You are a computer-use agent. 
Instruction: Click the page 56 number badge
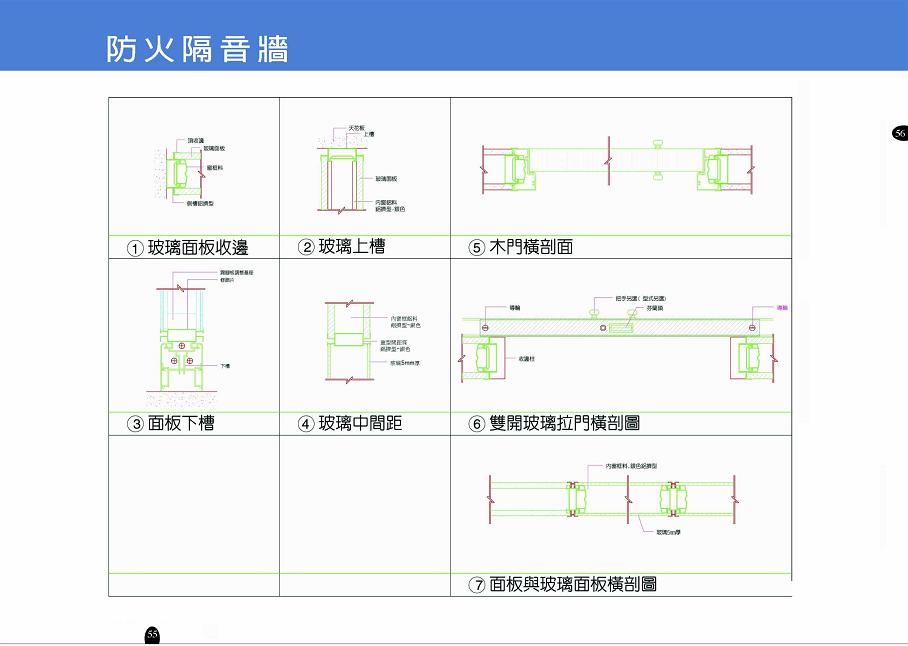pyautogui.click(x=900, y=133)
